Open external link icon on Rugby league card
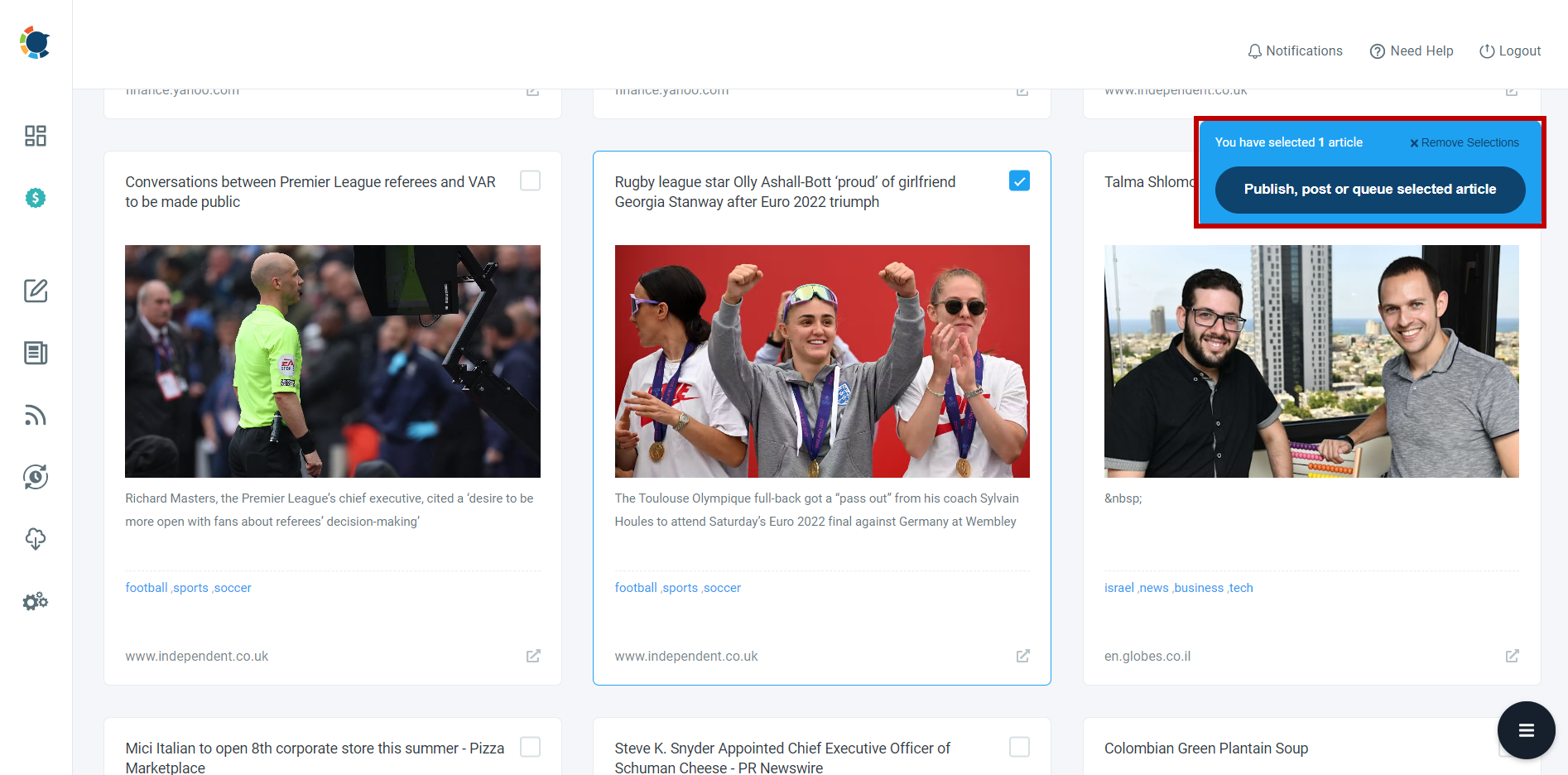1568x775 pixels. [1023, 656]
